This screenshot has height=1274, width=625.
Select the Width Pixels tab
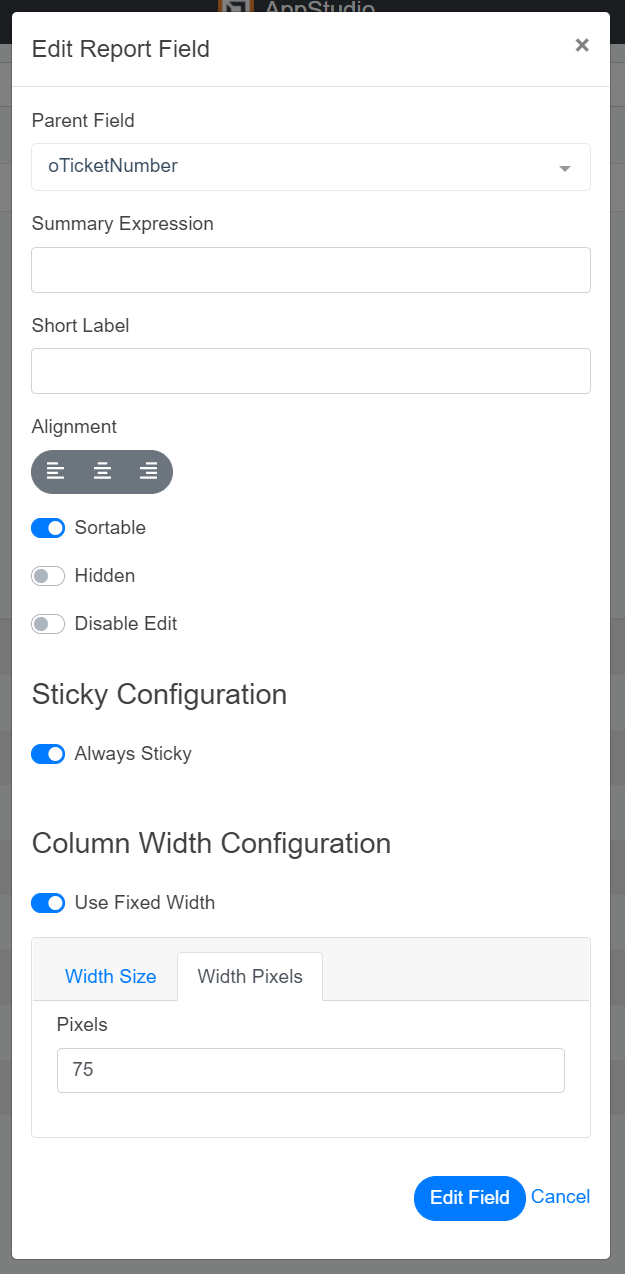tap(250, 977)
